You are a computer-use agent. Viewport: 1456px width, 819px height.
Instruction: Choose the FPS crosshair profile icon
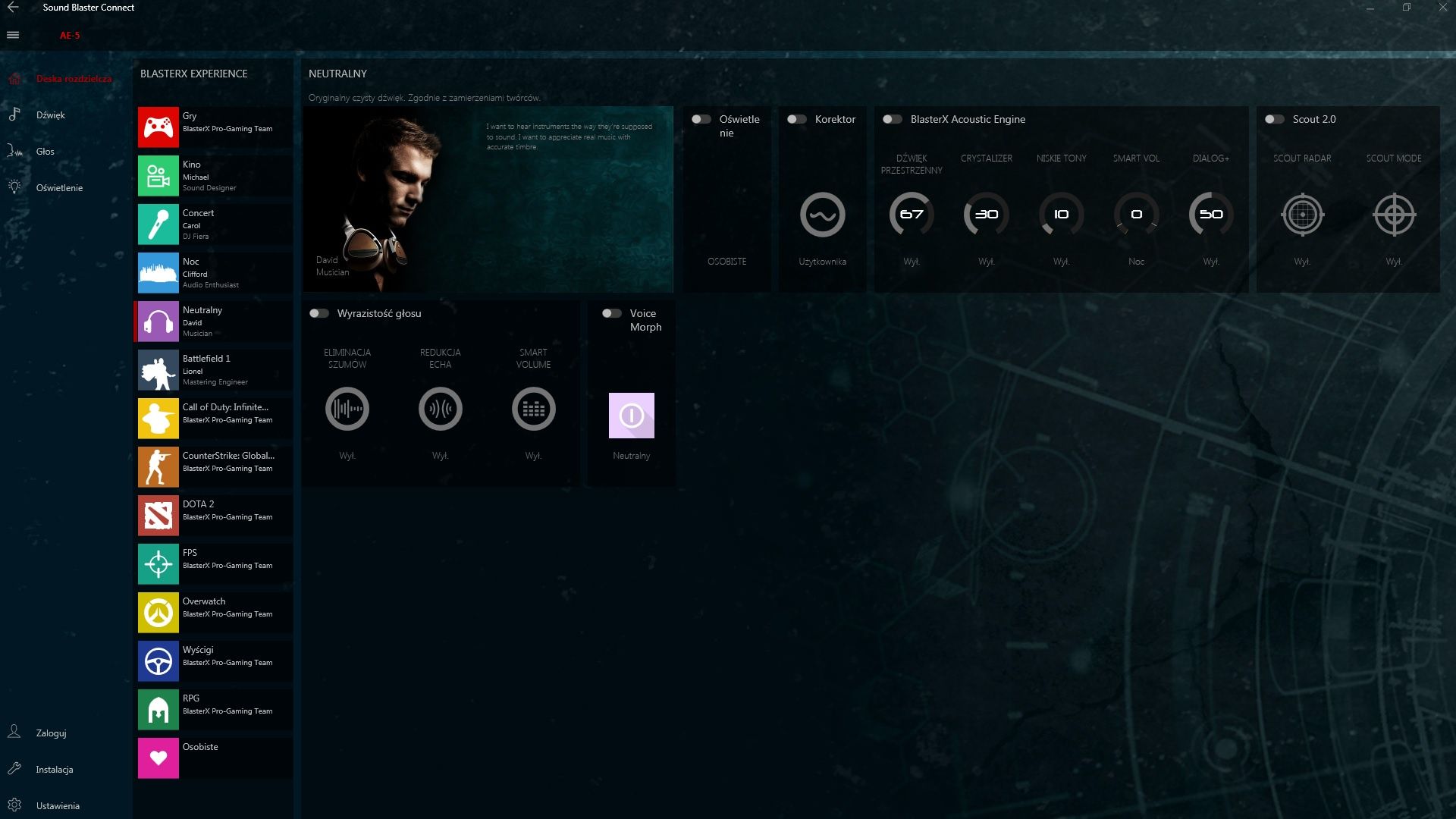pyautogui.click(x=158, y=563)
